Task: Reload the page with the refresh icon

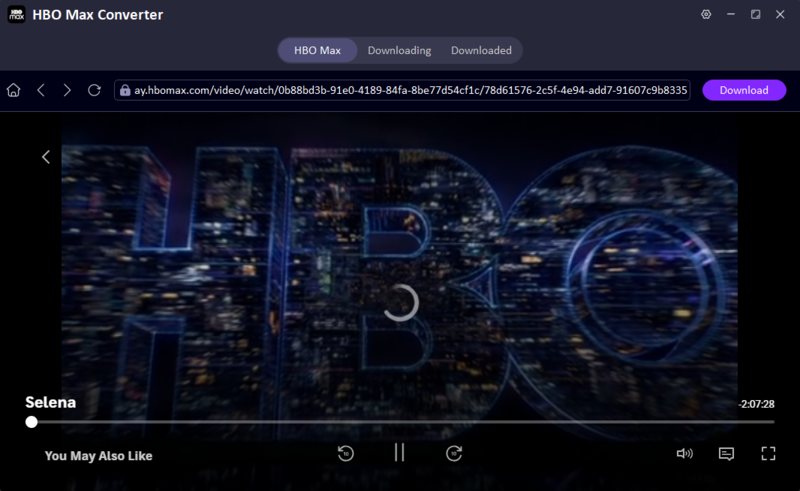Action: click(94, 90)
